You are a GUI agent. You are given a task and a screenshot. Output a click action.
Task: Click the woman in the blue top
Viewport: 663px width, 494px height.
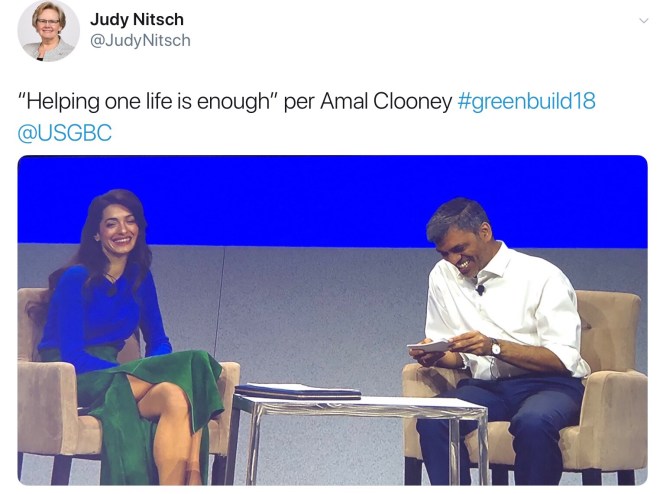tap(110, 300)
